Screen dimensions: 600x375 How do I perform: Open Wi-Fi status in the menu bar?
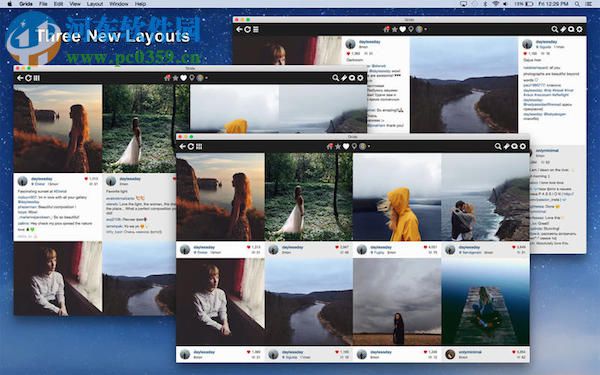tap(496, 4)
